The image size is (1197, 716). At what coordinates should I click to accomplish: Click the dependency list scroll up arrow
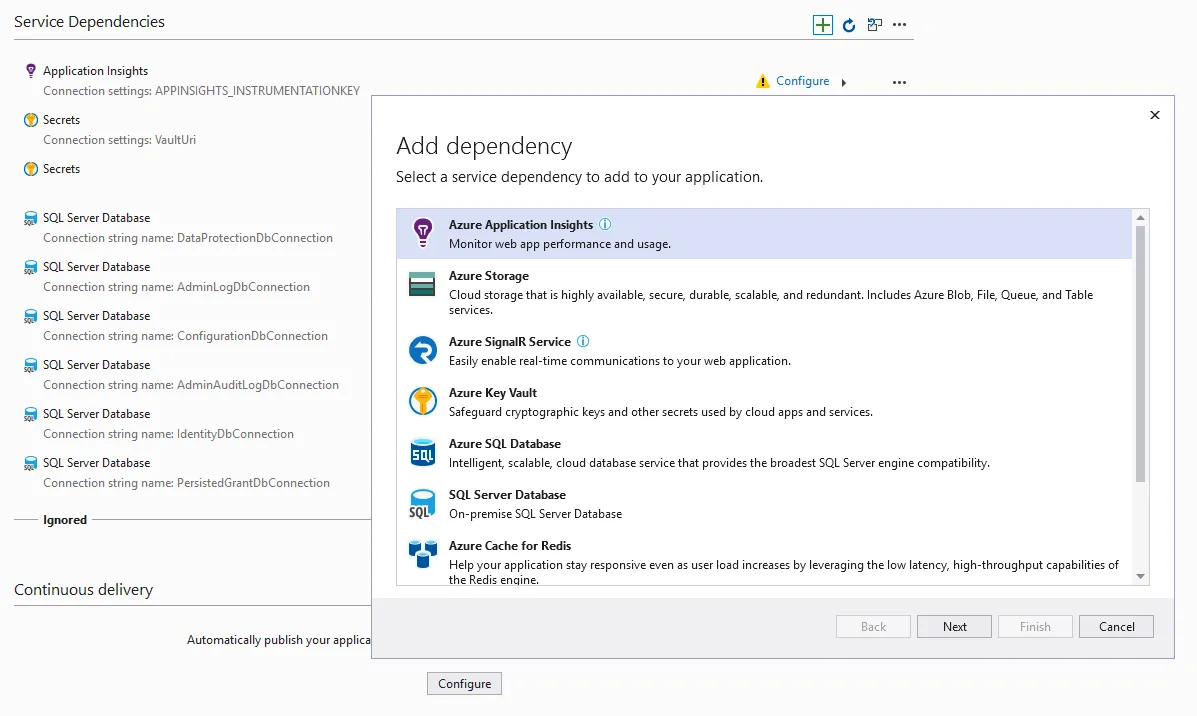[1141, 218]
